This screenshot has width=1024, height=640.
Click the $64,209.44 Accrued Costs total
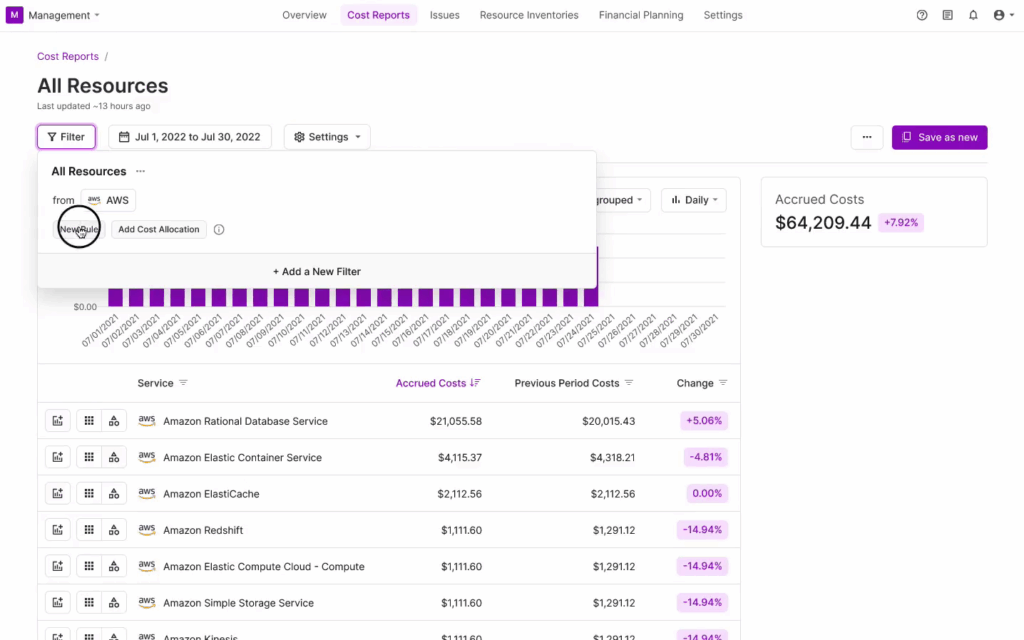[x=823, y=223]
